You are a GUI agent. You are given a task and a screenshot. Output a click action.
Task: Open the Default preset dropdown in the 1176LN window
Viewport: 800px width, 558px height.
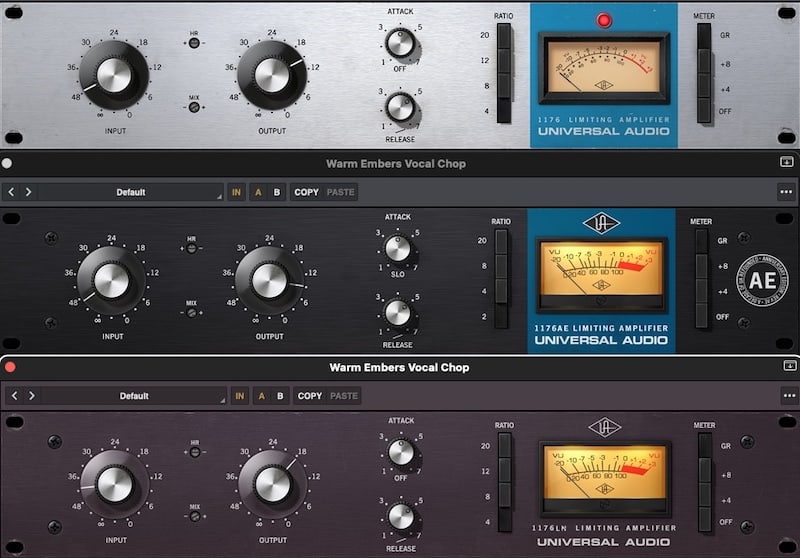tap(134, 396)
